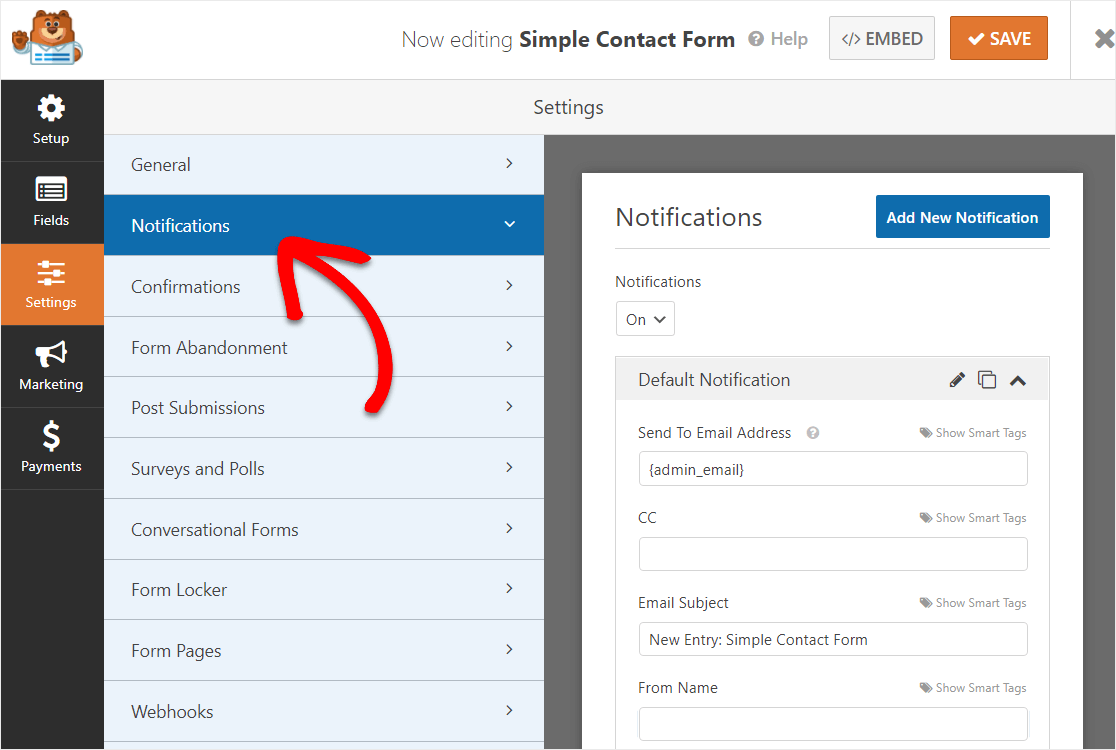Open Help next to the form title
This screenshot has width=1116, height=750.
coord(778,39)
